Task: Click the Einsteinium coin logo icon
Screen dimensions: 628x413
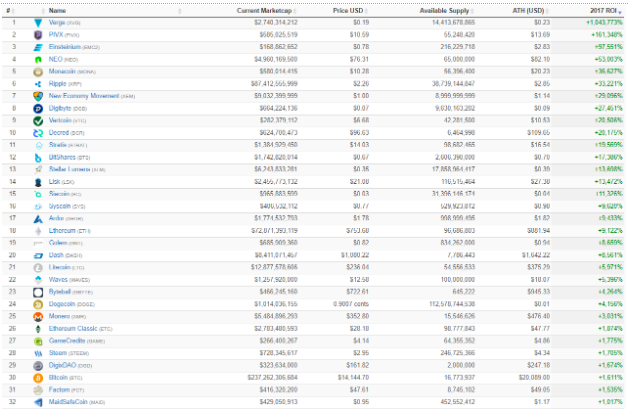Action: point(38,48)
